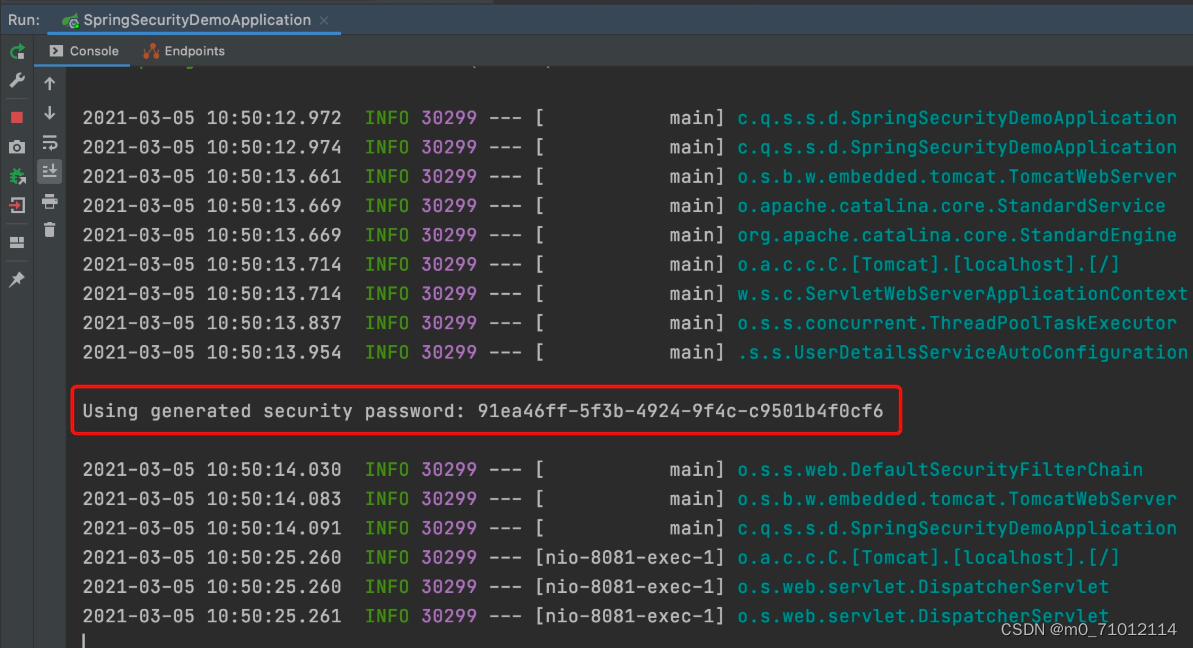Screen dimensions: 1193x648
Task: Restore default tool window layout
Action: (16, 240)
